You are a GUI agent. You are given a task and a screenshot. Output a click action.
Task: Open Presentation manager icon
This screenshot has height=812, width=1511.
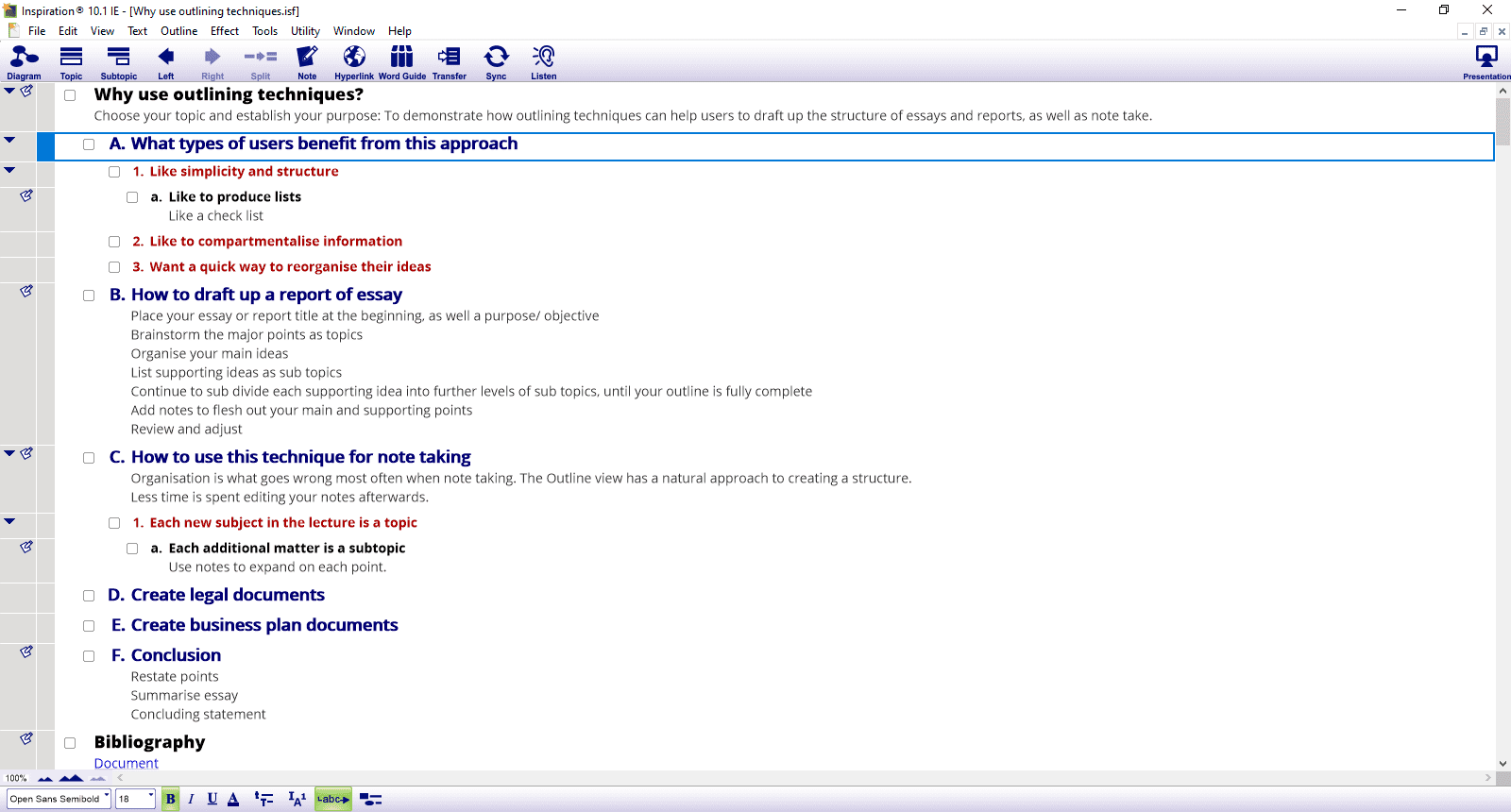click(x=1486, y=62)
